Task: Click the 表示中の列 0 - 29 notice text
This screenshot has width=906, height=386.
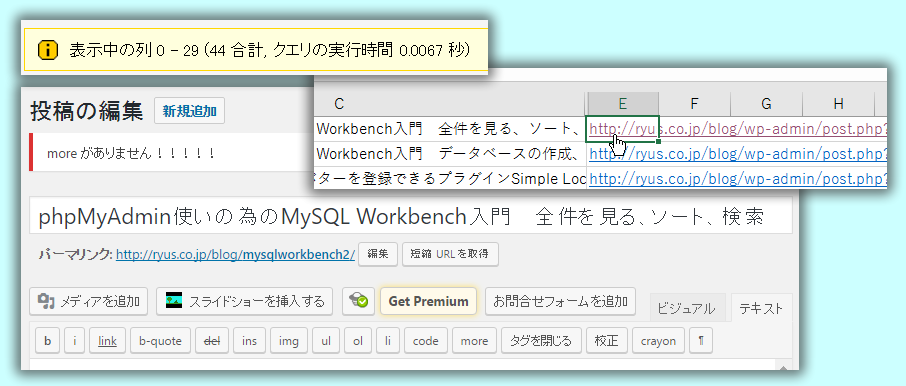Action: tap(270, 50)
